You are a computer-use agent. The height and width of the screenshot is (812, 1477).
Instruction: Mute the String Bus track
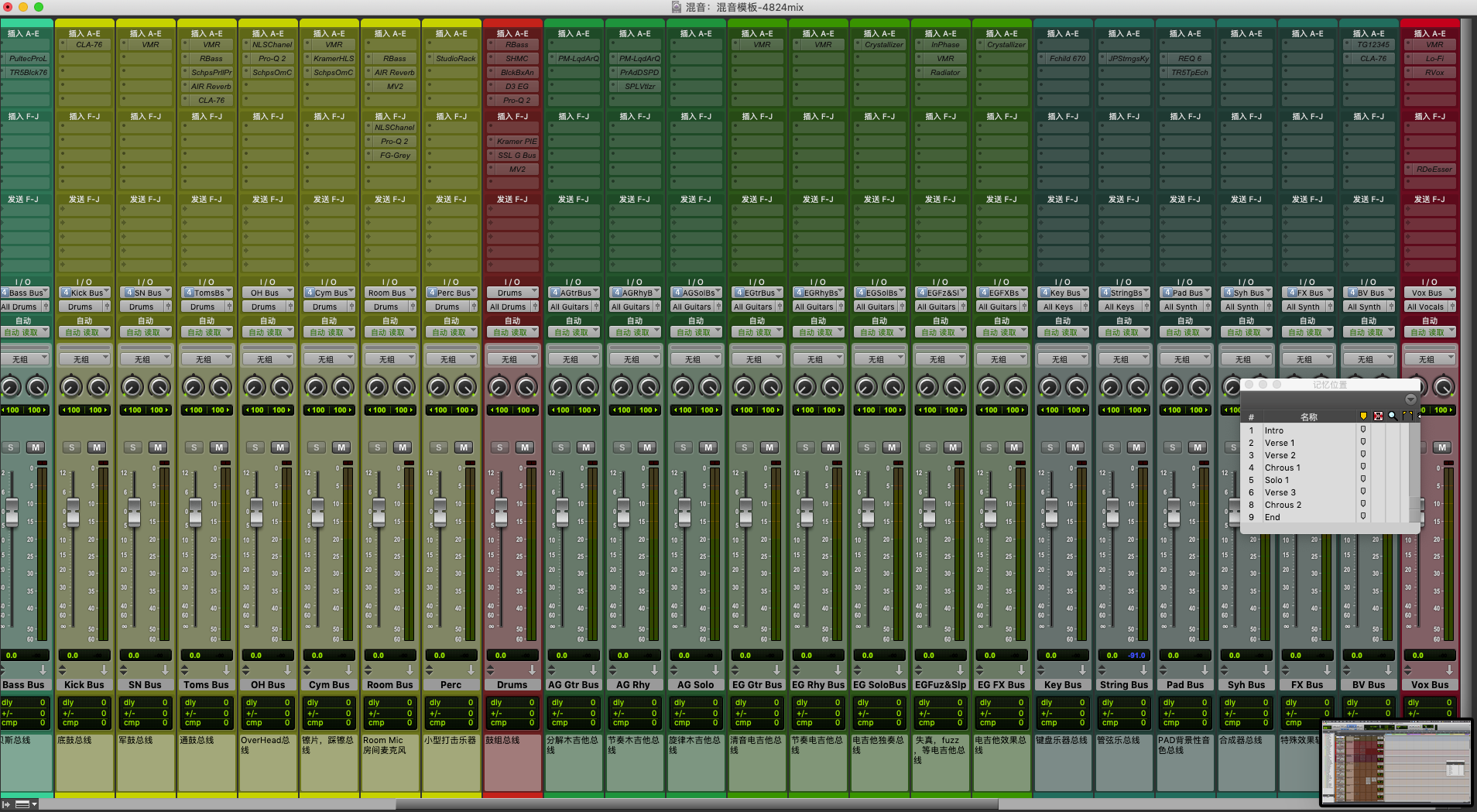coord(1136,447)
